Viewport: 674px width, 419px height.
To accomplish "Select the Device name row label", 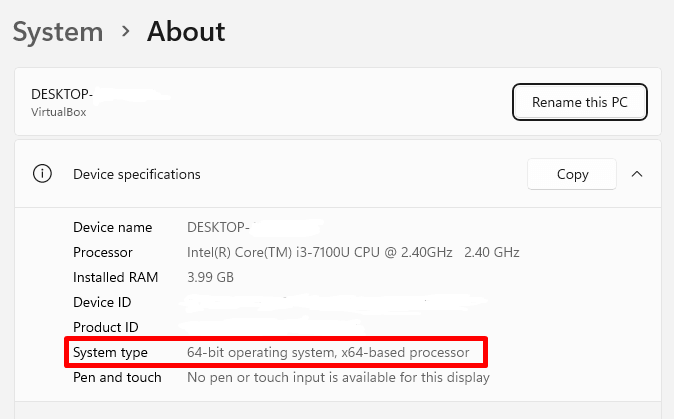I will point(113,227).
